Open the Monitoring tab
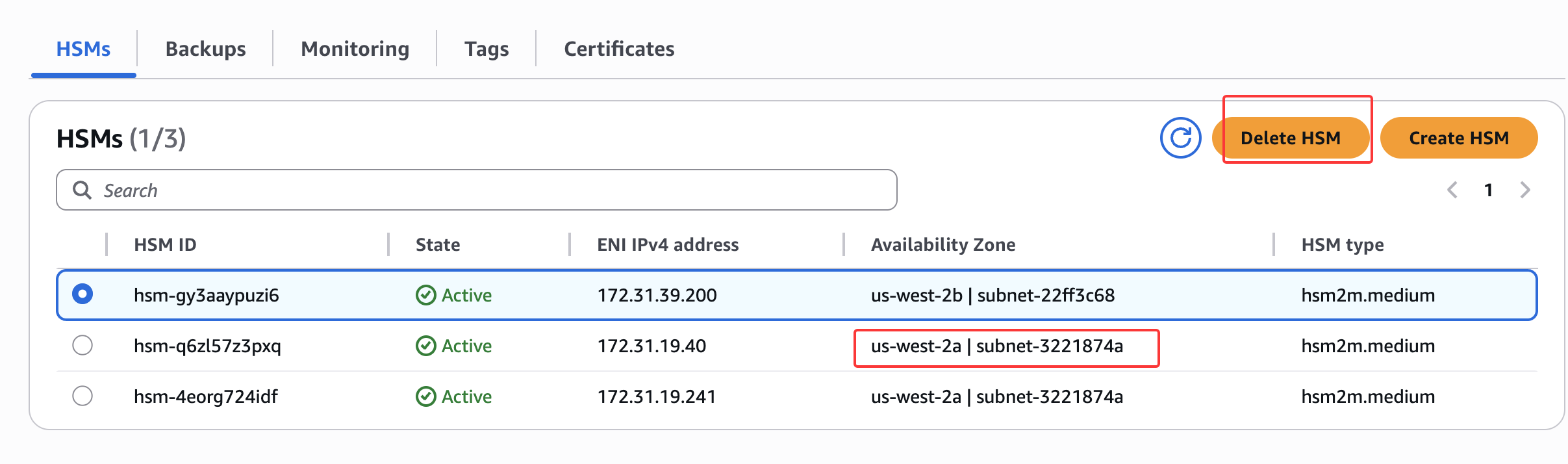This screenshot has width=1568, height=464. tap(355, 49)
